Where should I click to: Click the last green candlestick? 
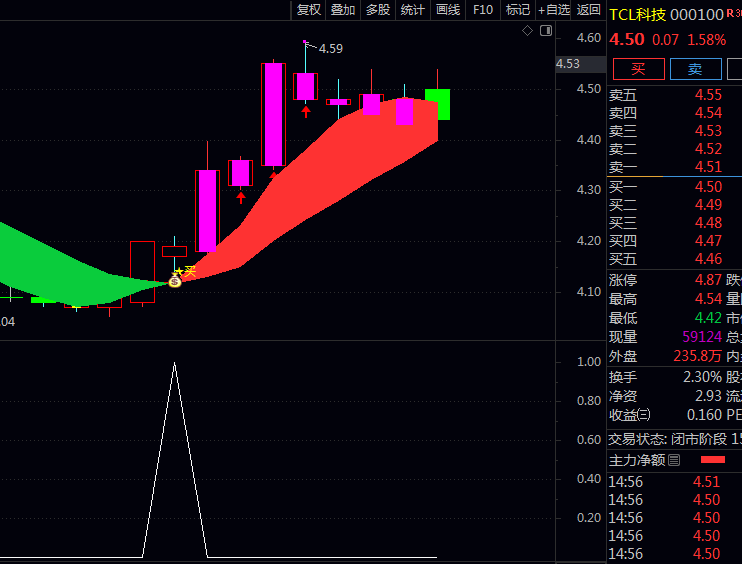438,104
